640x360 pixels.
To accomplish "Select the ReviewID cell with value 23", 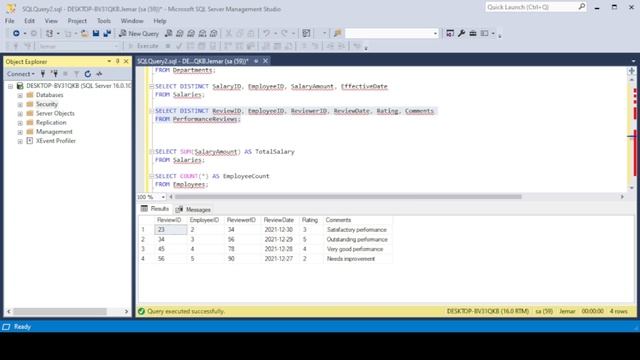I will click(171, 230).
